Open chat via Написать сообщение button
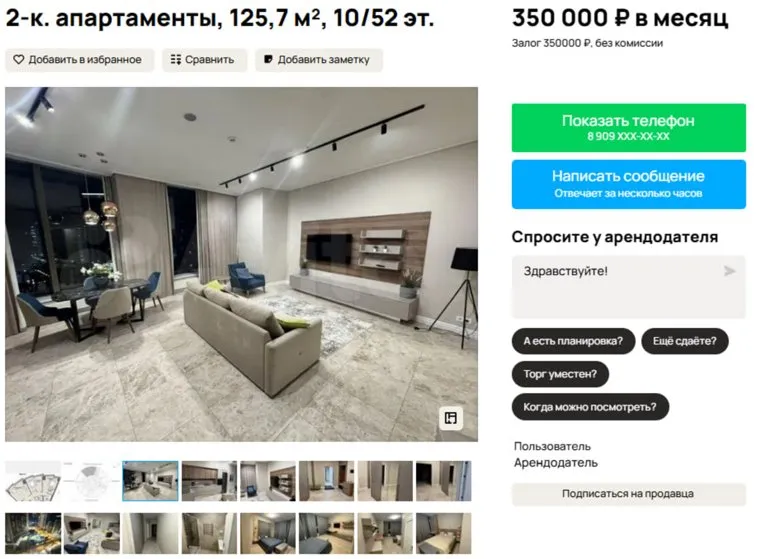The height and width of the screenshot is (559, 760). point(629,184)
